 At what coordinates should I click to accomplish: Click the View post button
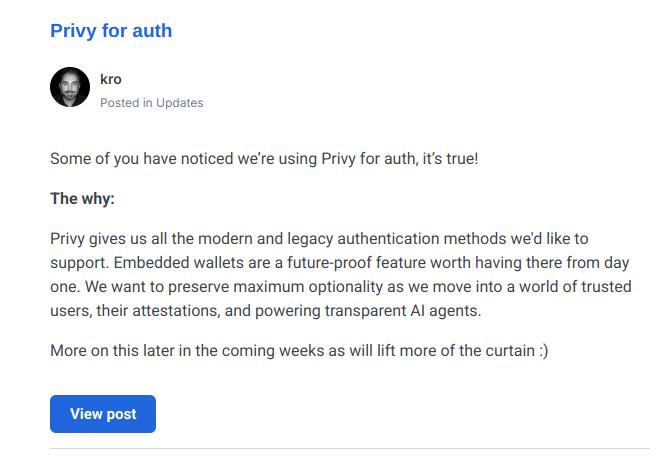tap(103, 414)
